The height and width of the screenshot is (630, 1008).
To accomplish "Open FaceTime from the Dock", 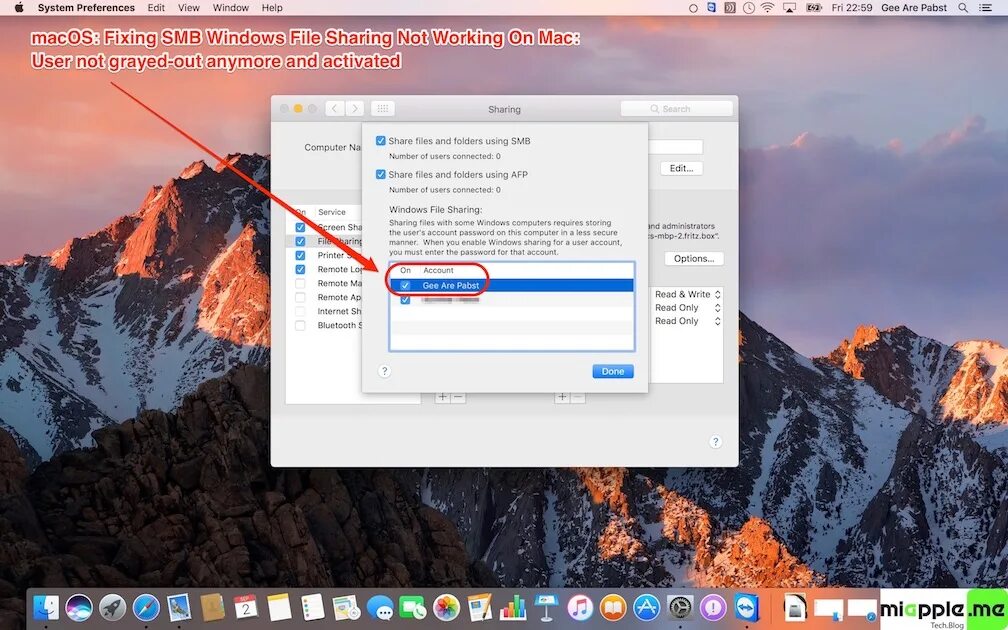I will 412,608.
